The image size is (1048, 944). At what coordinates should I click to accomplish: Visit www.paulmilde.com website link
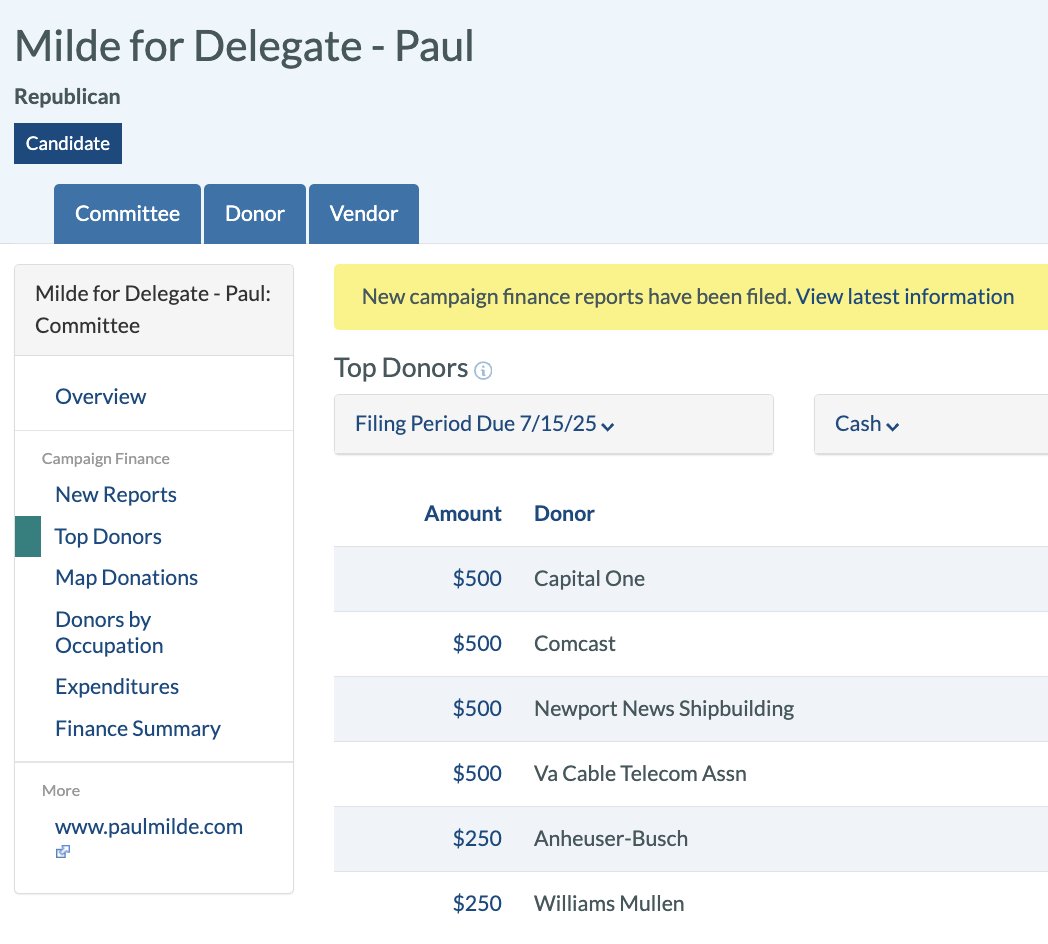[x=148, y=827]
